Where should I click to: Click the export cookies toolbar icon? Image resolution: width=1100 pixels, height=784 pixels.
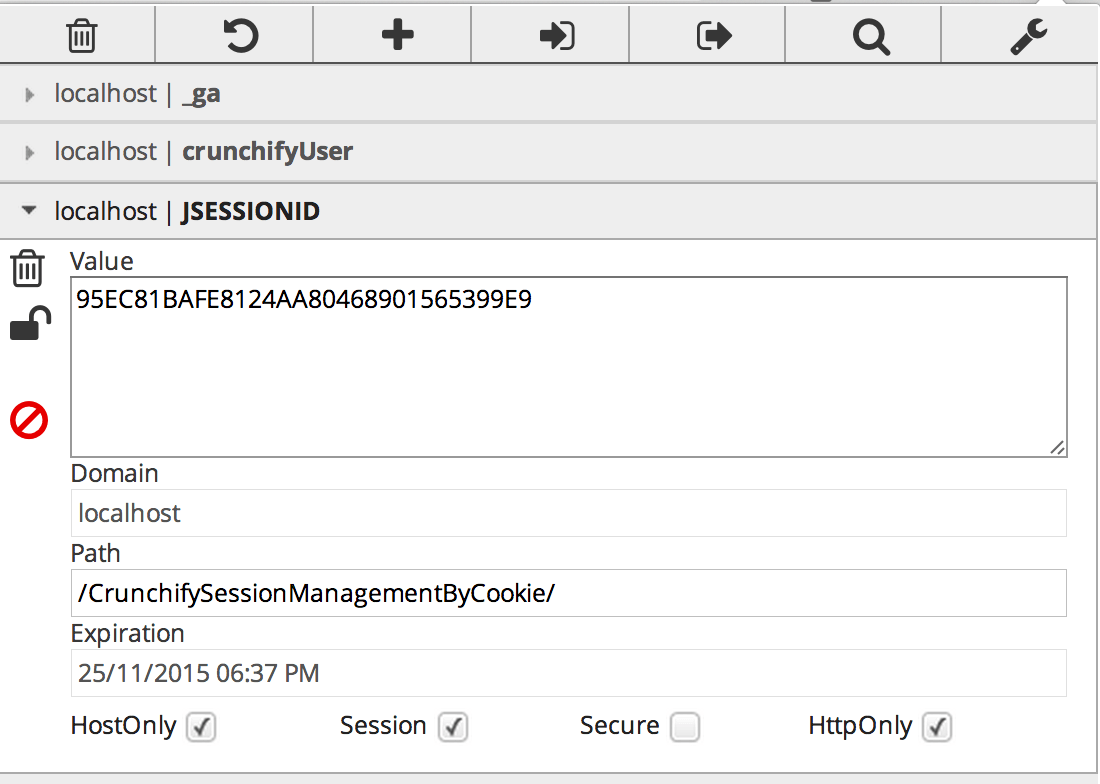713,36
